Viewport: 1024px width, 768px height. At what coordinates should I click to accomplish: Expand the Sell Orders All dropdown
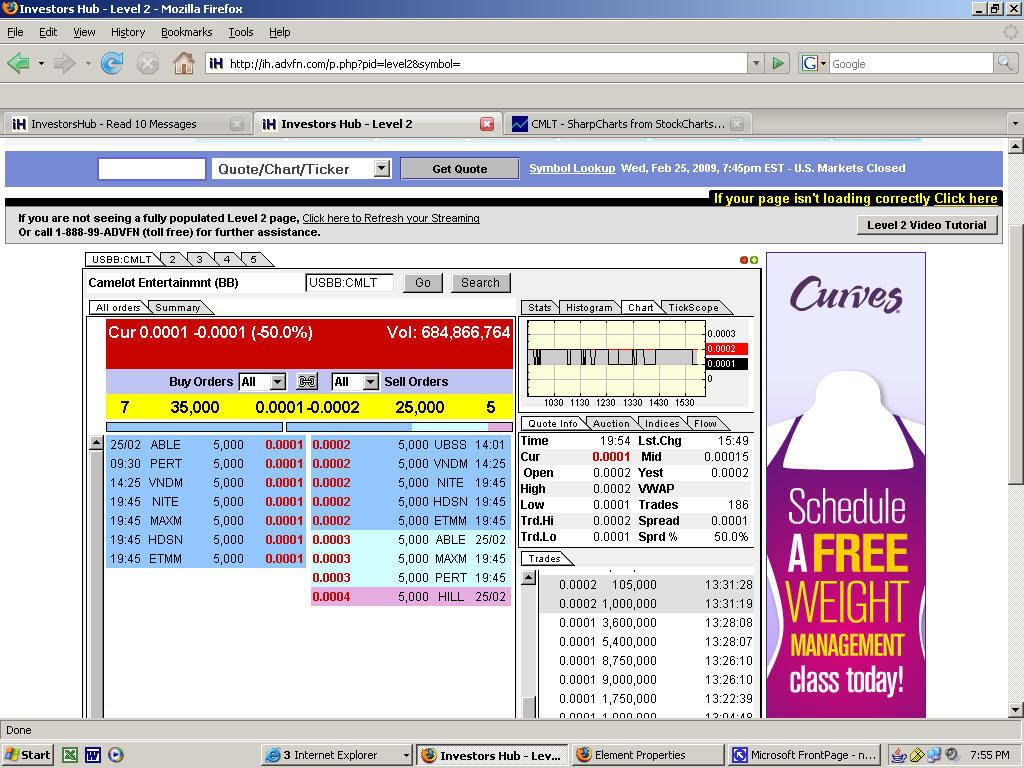click(x=370, y=382)
